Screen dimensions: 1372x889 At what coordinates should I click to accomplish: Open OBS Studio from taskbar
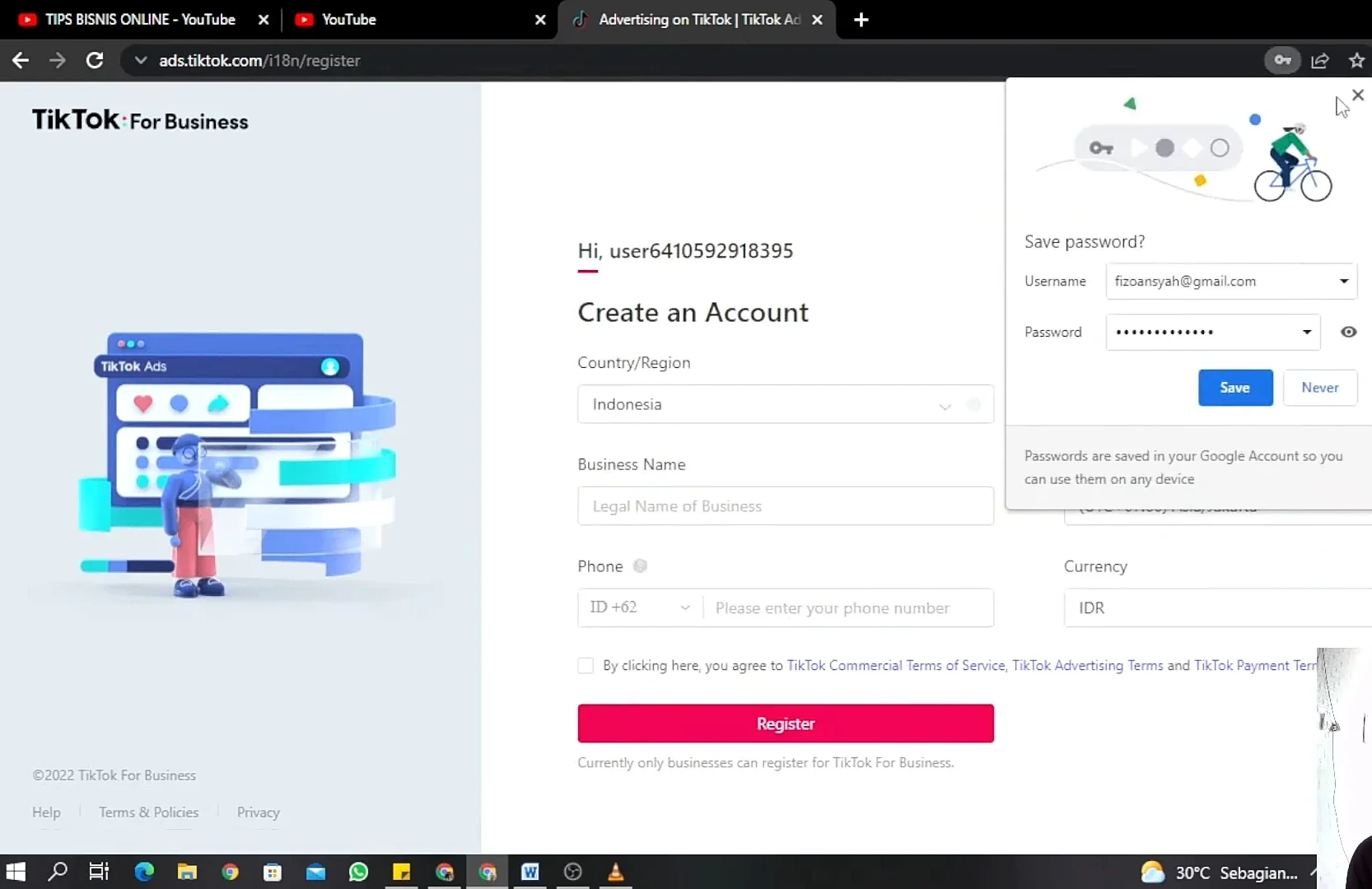(572, 872)
